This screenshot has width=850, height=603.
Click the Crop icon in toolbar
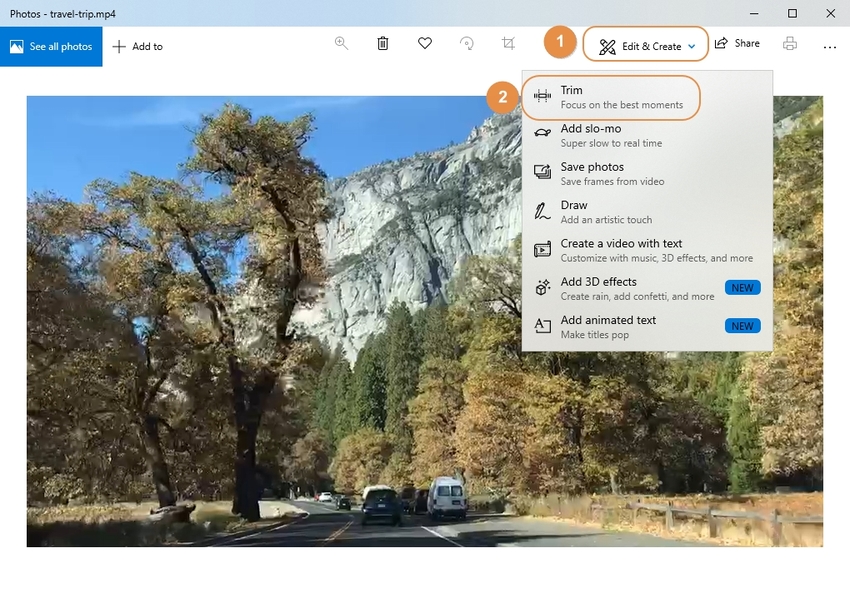[x=509, y=44]
